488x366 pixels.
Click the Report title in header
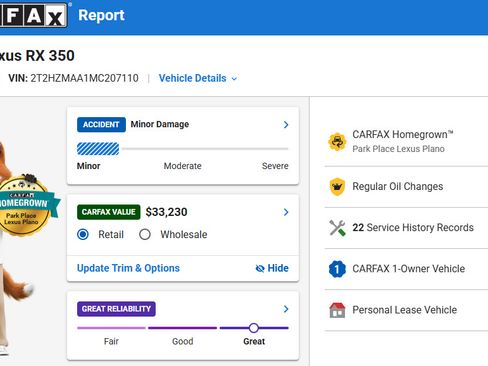[101, 15]
